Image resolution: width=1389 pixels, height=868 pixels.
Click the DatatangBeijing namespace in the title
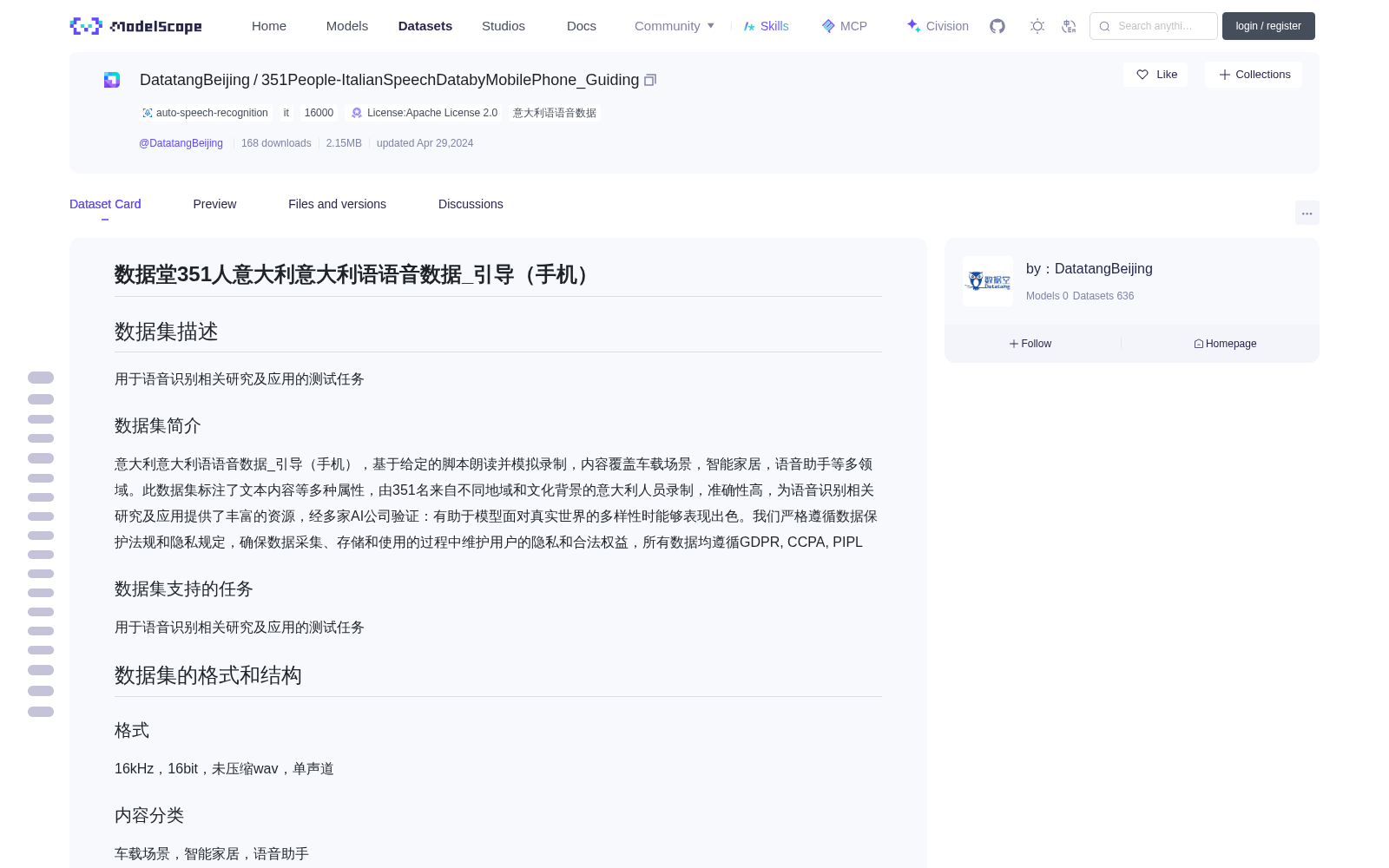point(194,80)
